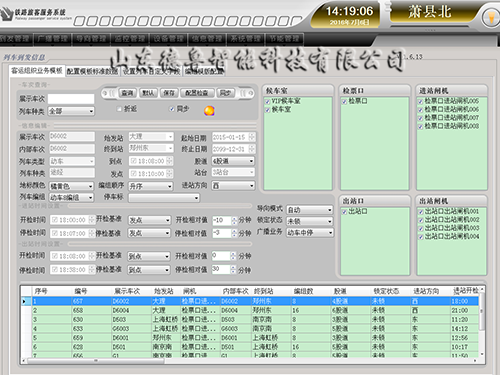This screenshot has height=375, width=500.
Task: Click the round orange icon beside 萧县北
Action: [x=491, y=17]
